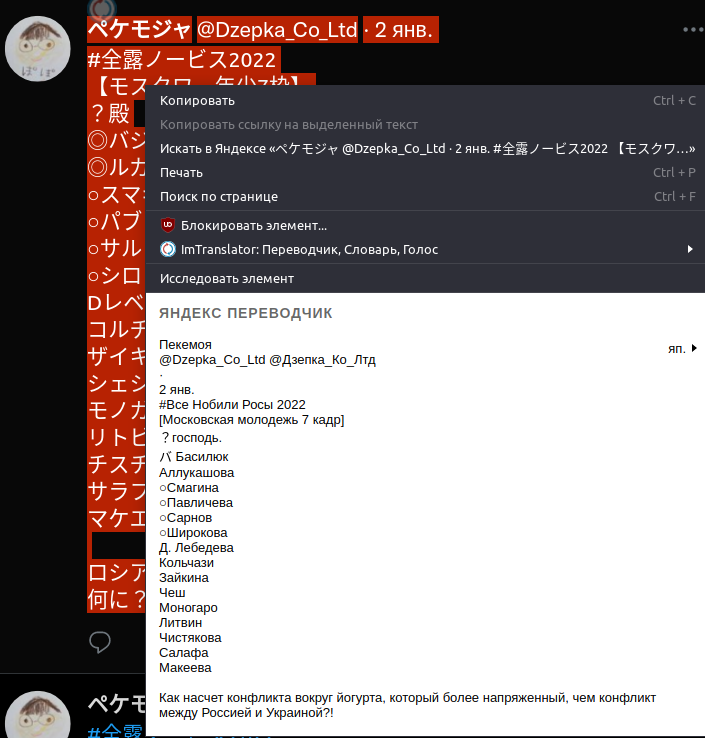The width and height of the screenshot is (705, 738).
Task: Open the tweet's "2 янв." date link
Action: tap(404, 31)
